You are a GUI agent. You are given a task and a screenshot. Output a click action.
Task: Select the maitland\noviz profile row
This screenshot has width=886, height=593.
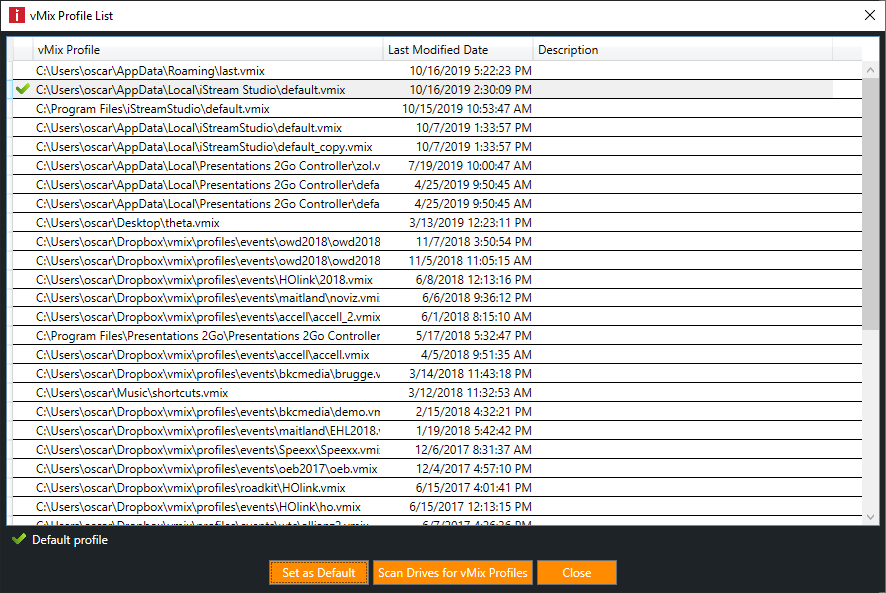point(437,298)
